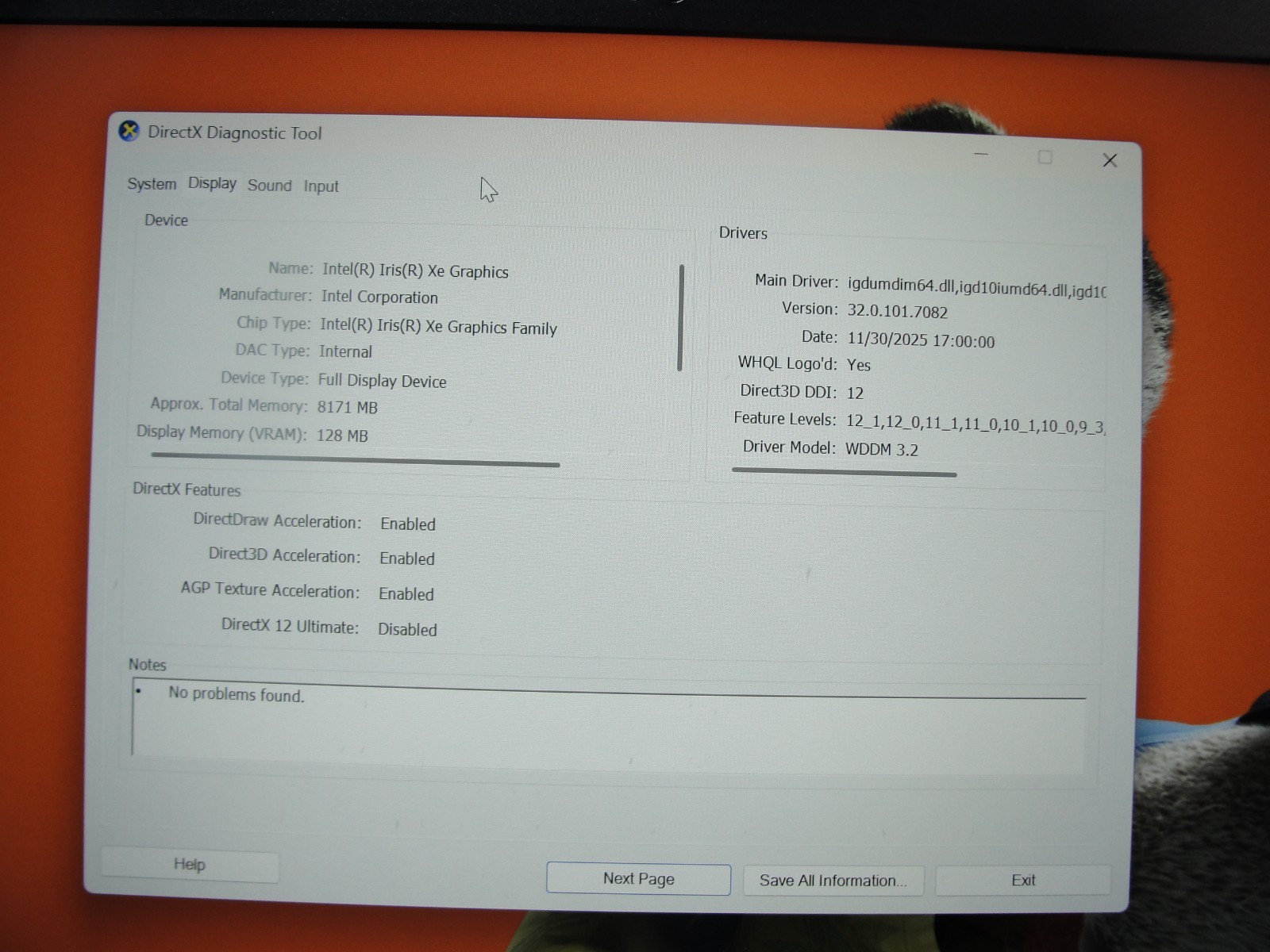Click the 'Drivers' group heading
This screenshot has width=1270, height=952.
point(743,233)
